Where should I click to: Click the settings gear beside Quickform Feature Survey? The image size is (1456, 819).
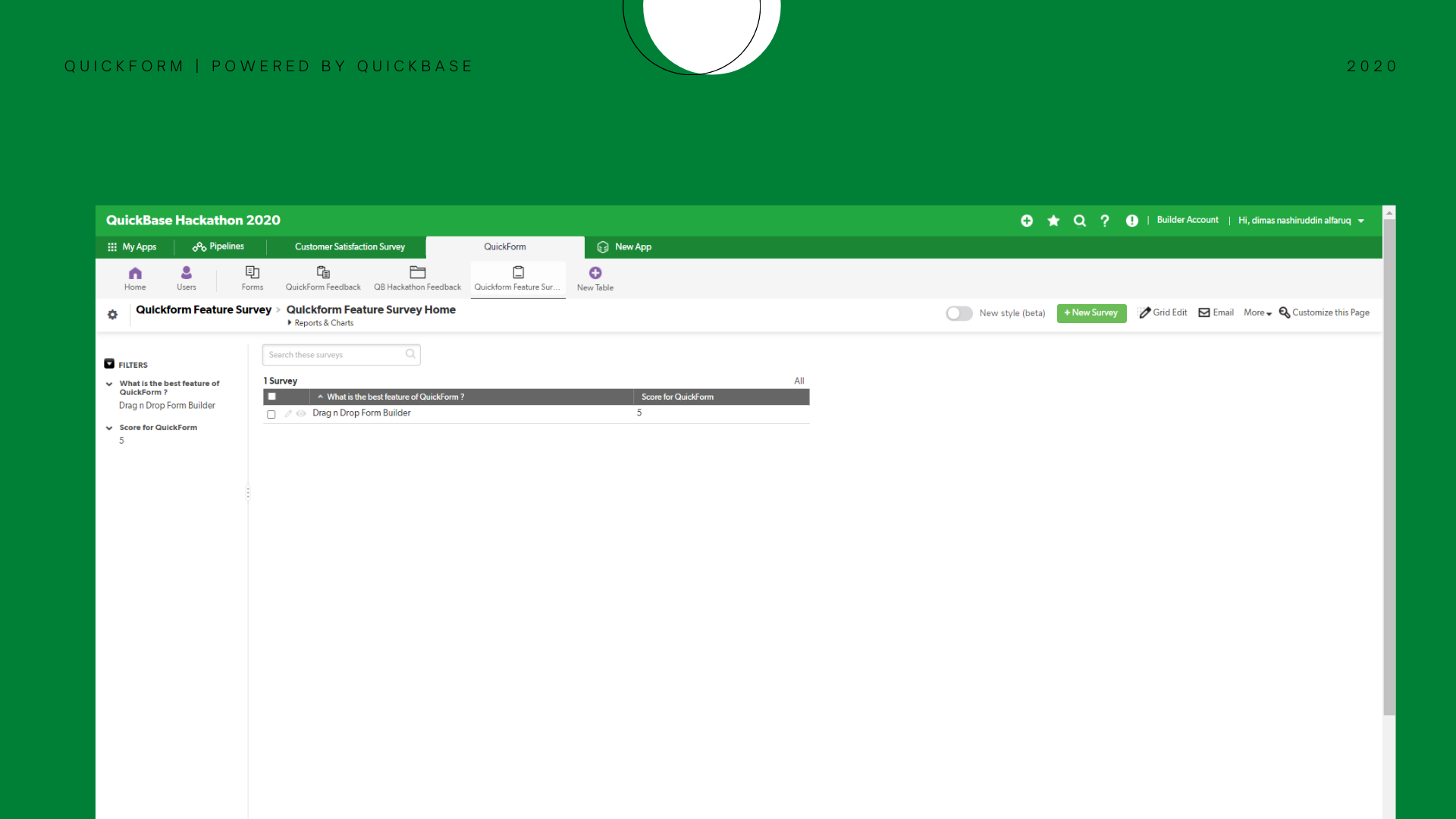pos(112,315)
